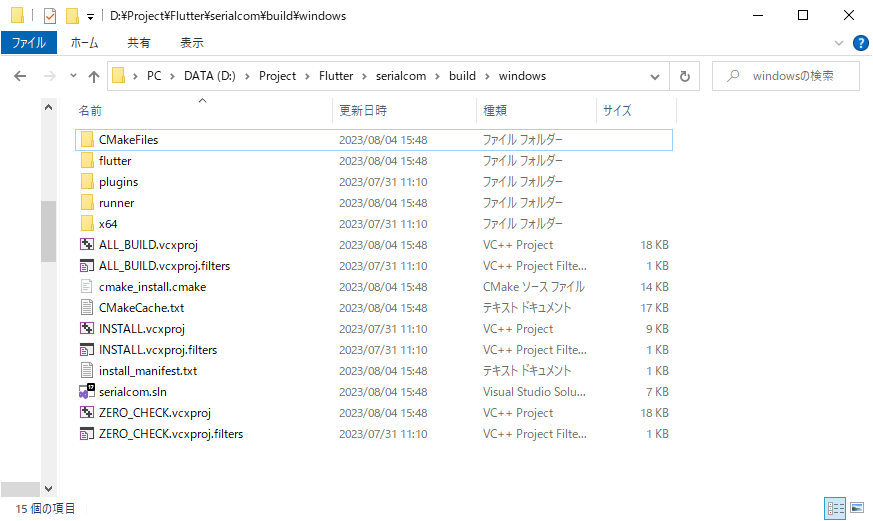The width and height of the screenshot is (873, 521).
Task: Navigate to Flutter in breadcrumb
Action: [336, 76]
